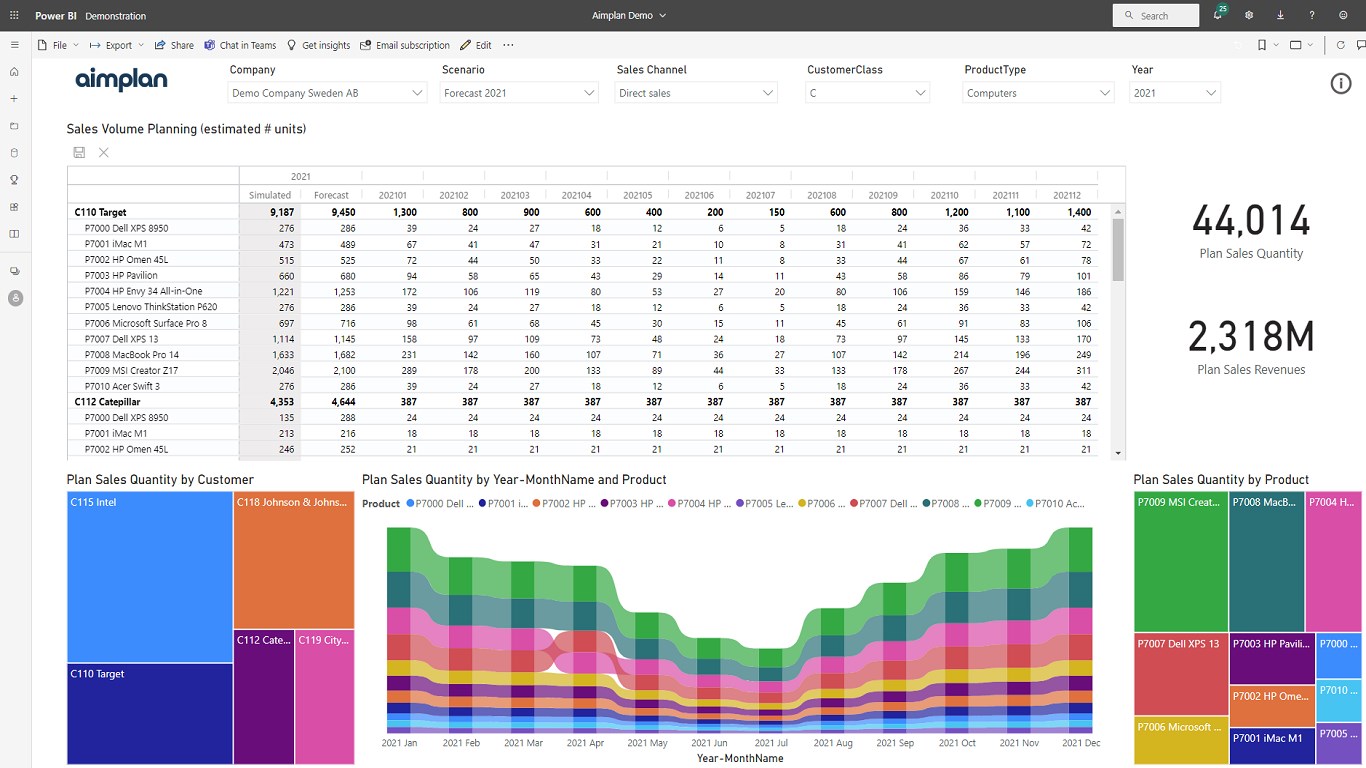Image resolution: width=1366 pixels, height=768 pixels.
Task: Expand the view chevron in toolbar
Action: tap(1312, 45)
